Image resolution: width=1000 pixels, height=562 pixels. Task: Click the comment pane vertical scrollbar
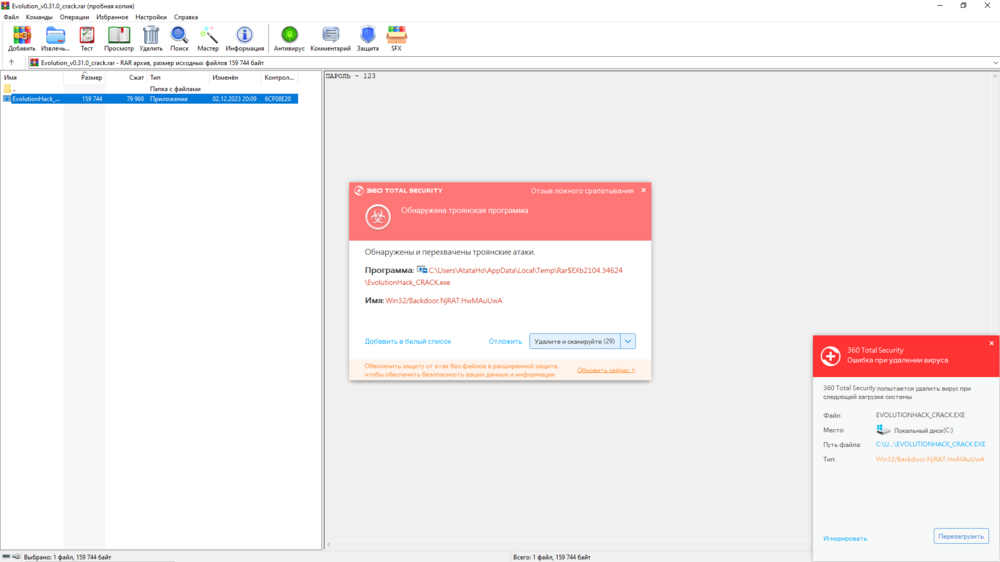(x=995, y=306)
